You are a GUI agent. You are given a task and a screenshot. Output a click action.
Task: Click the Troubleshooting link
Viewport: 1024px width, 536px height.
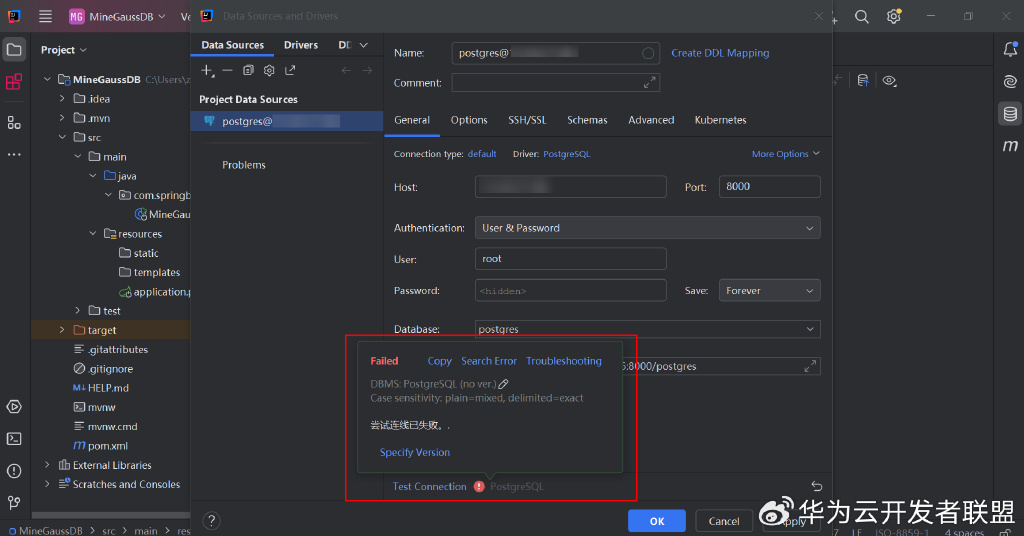(564, 361)
